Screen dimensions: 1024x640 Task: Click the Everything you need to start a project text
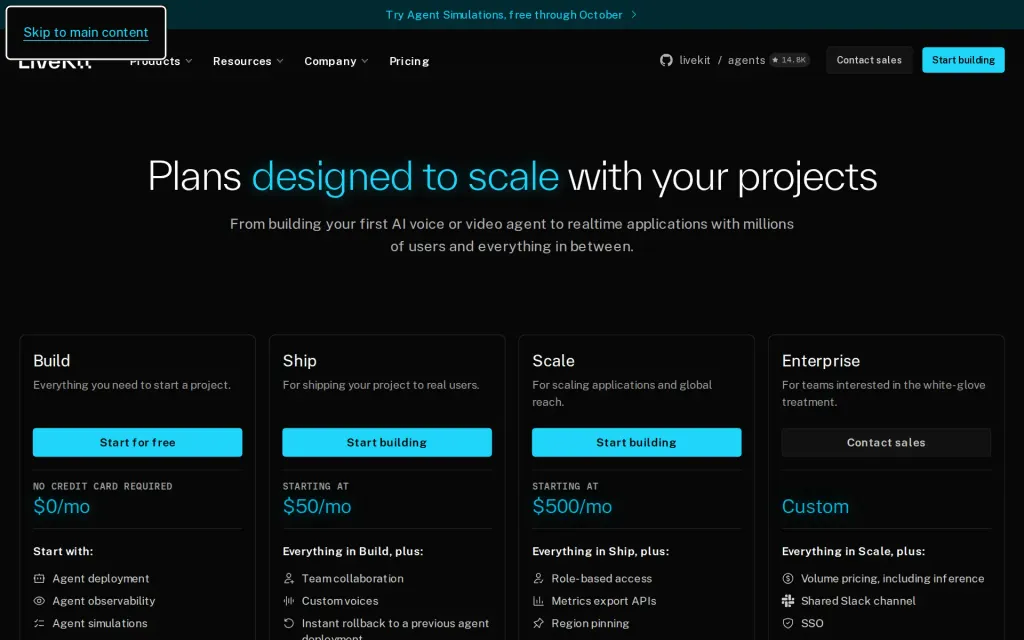(132, 385)
